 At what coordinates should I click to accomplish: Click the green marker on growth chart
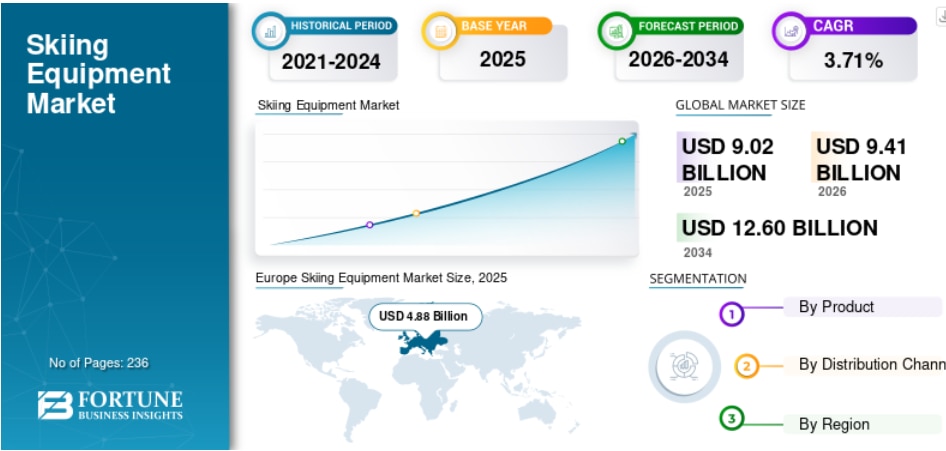click(622, 141)
